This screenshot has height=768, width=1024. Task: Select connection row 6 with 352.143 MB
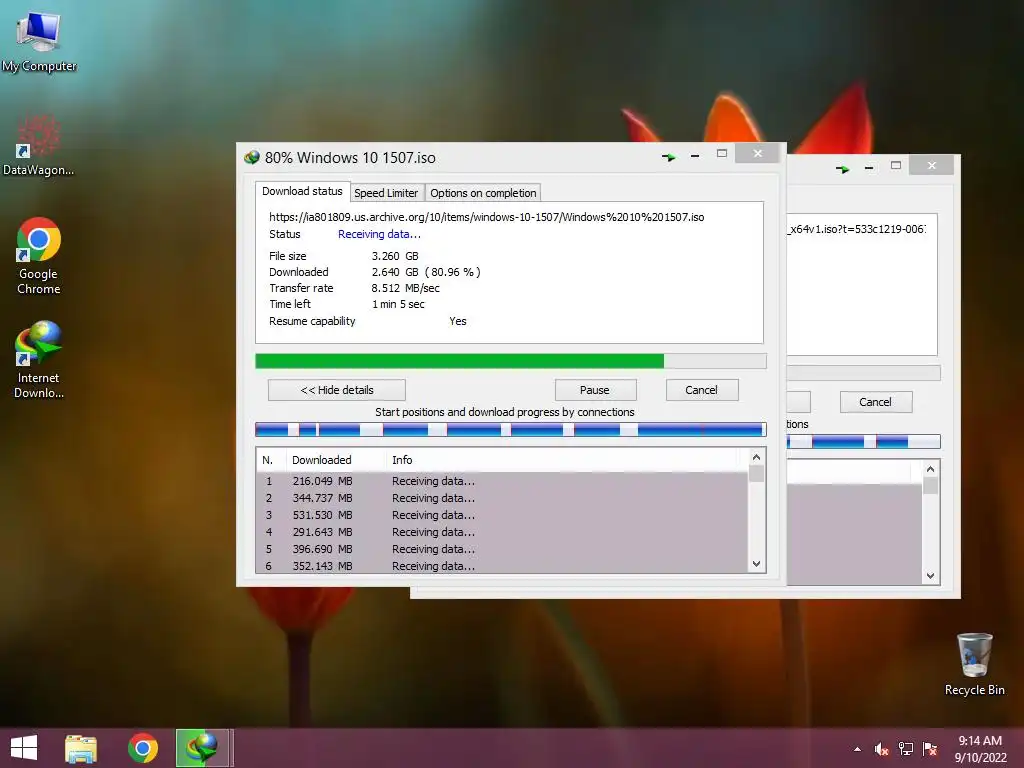coord(502,566)
